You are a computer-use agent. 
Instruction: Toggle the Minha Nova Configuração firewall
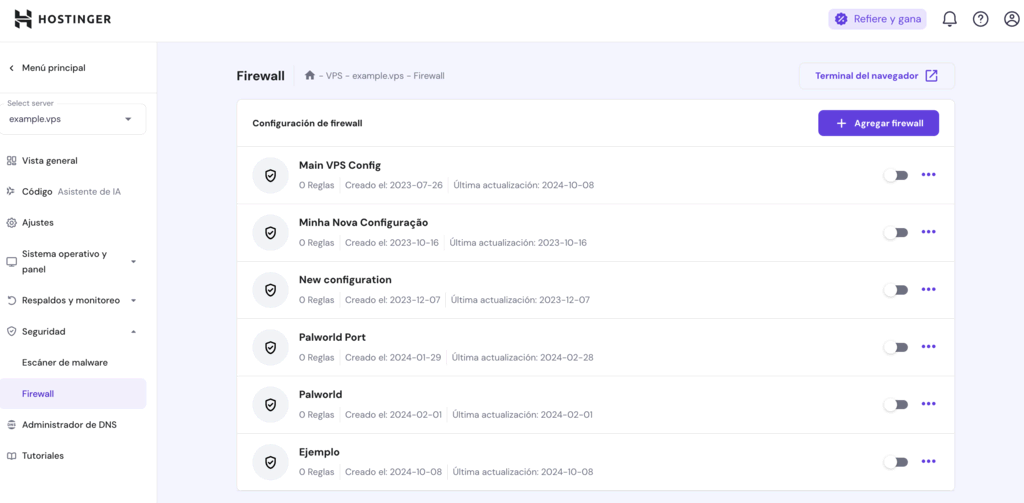click(x=895, y=232)
